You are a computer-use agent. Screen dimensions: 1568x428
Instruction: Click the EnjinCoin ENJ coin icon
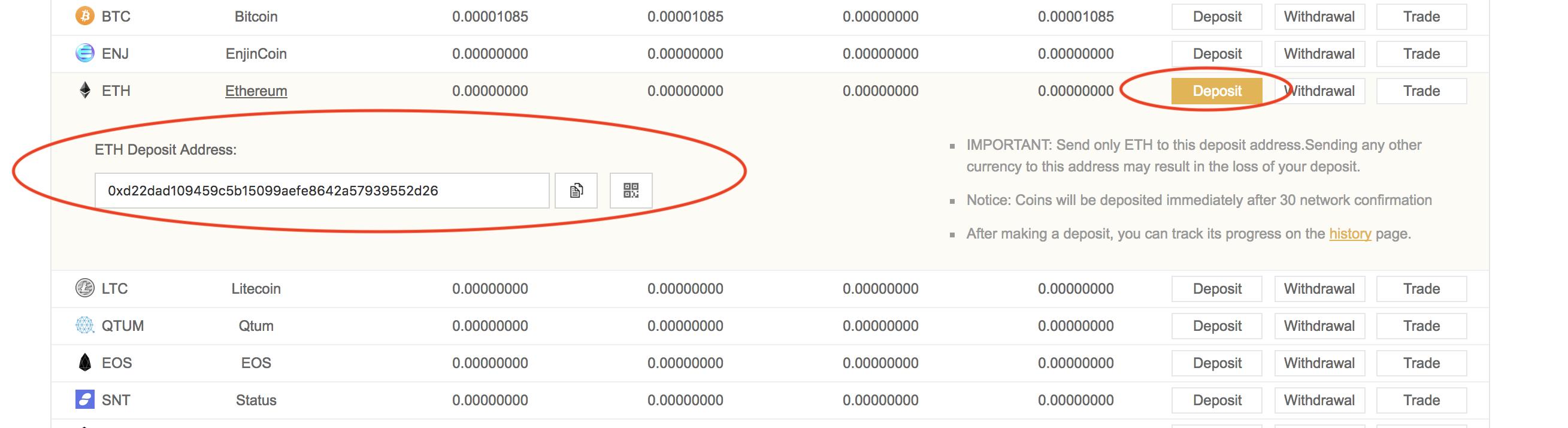tap(84, 53)
